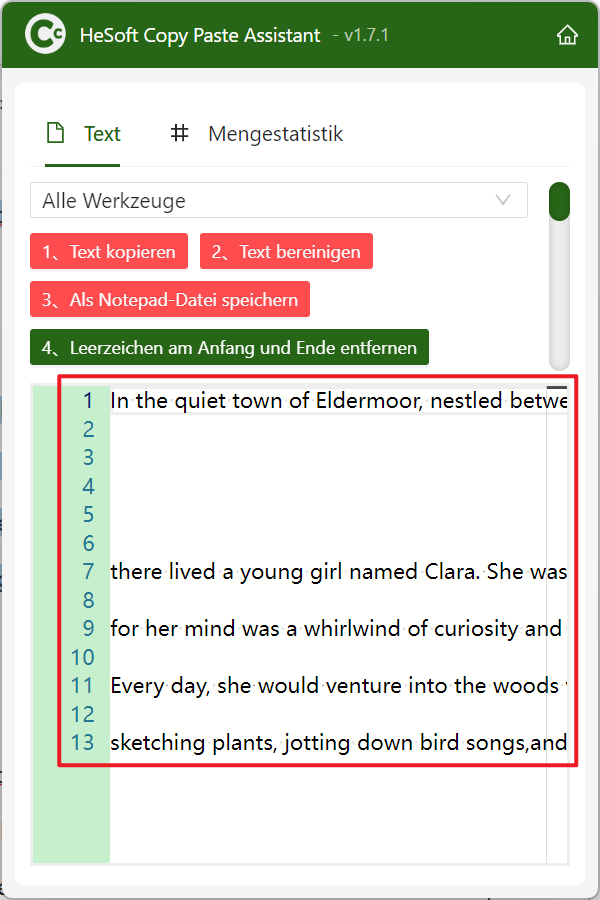The width and height of the screenshot is (600, 900).
Task: Expand the Alle Werkzeuge dropdown
Action: click(278, 200)
